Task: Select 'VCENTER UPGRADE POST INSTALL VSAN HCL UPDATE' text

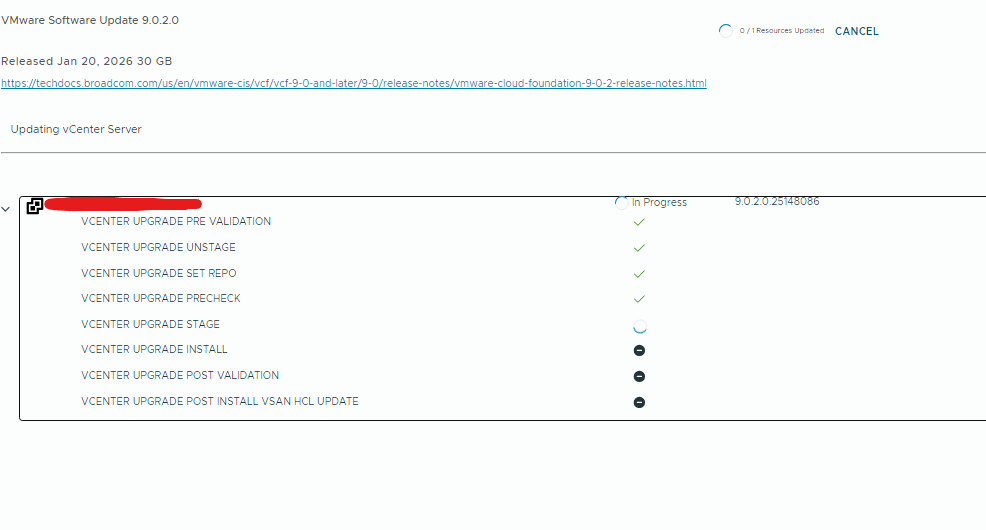Action: pos(219,401)
